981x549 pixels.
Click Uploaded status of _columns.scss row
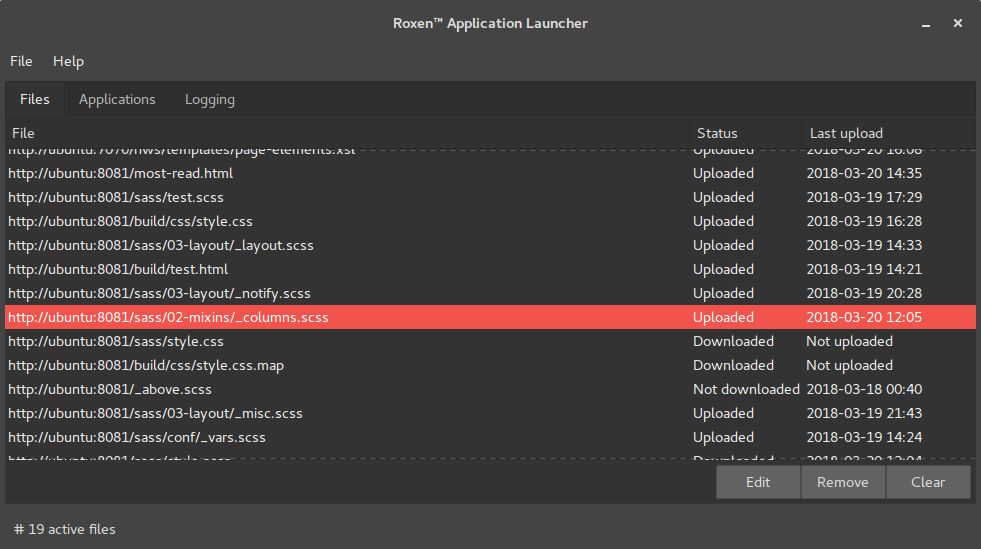pos(723,317)
